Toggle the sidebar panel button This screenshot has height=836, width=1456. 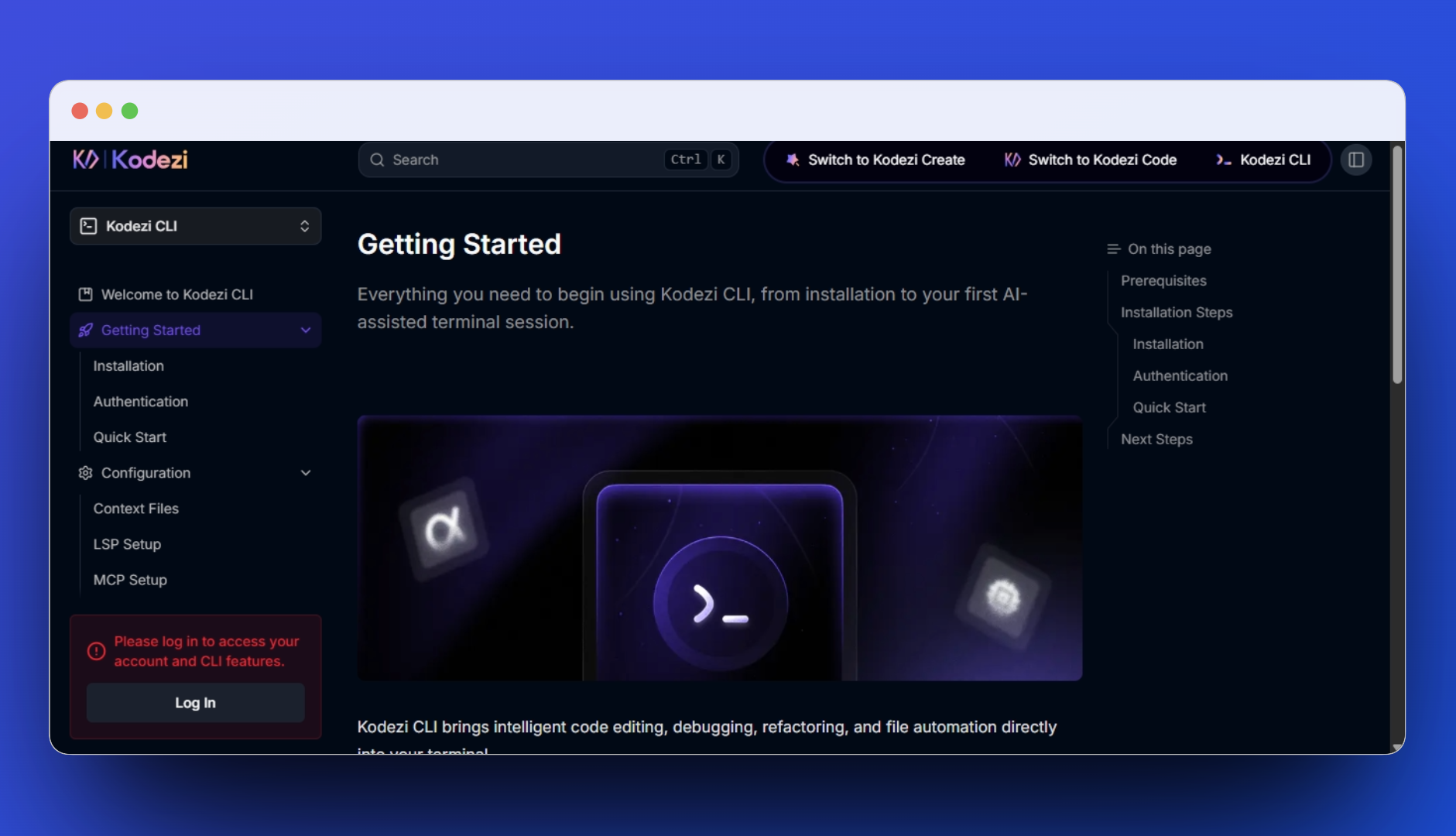tap(1356, 159)
